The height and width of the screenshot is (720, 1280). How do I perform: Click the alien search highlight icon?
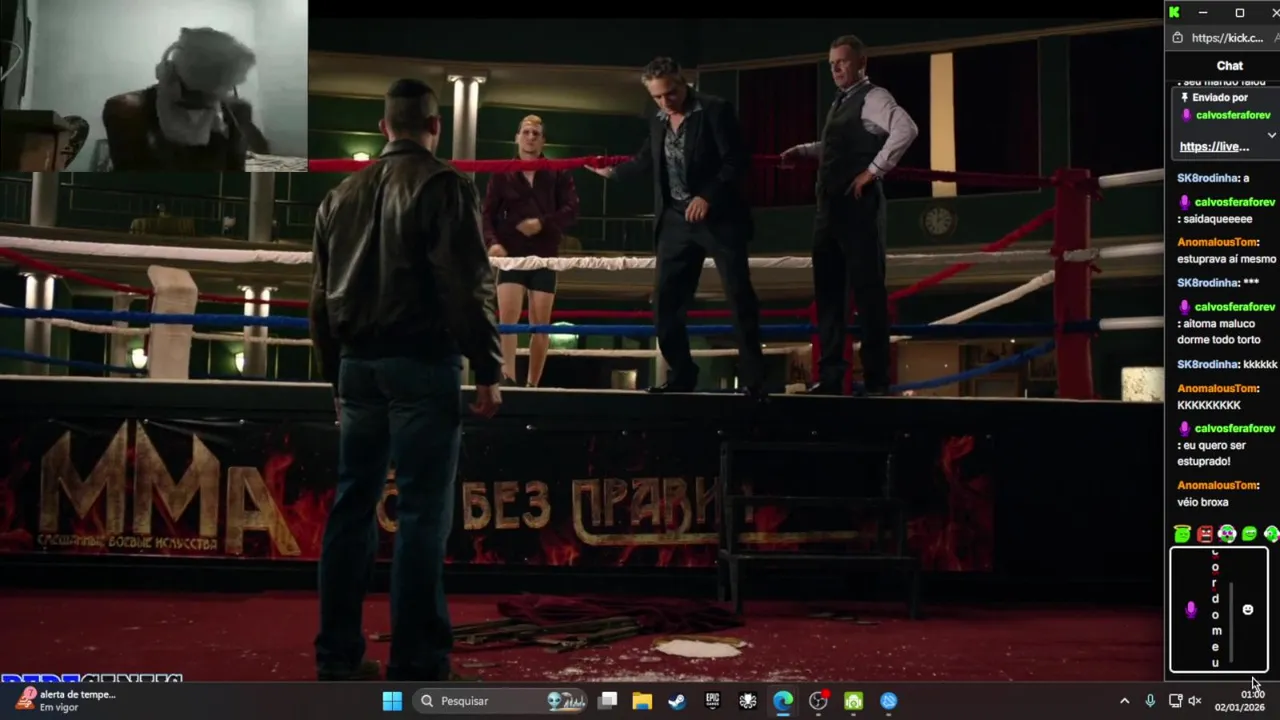(x=566, y=701)
